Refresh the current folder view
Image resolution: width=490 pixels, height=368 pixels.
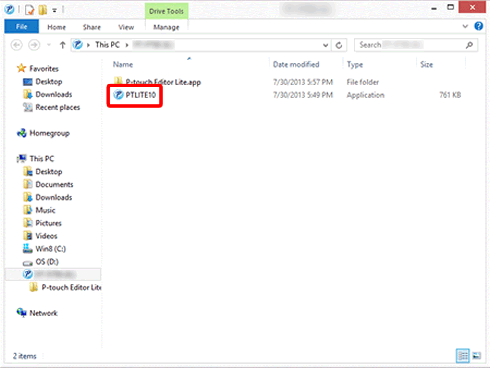click(x=339, y=45)
